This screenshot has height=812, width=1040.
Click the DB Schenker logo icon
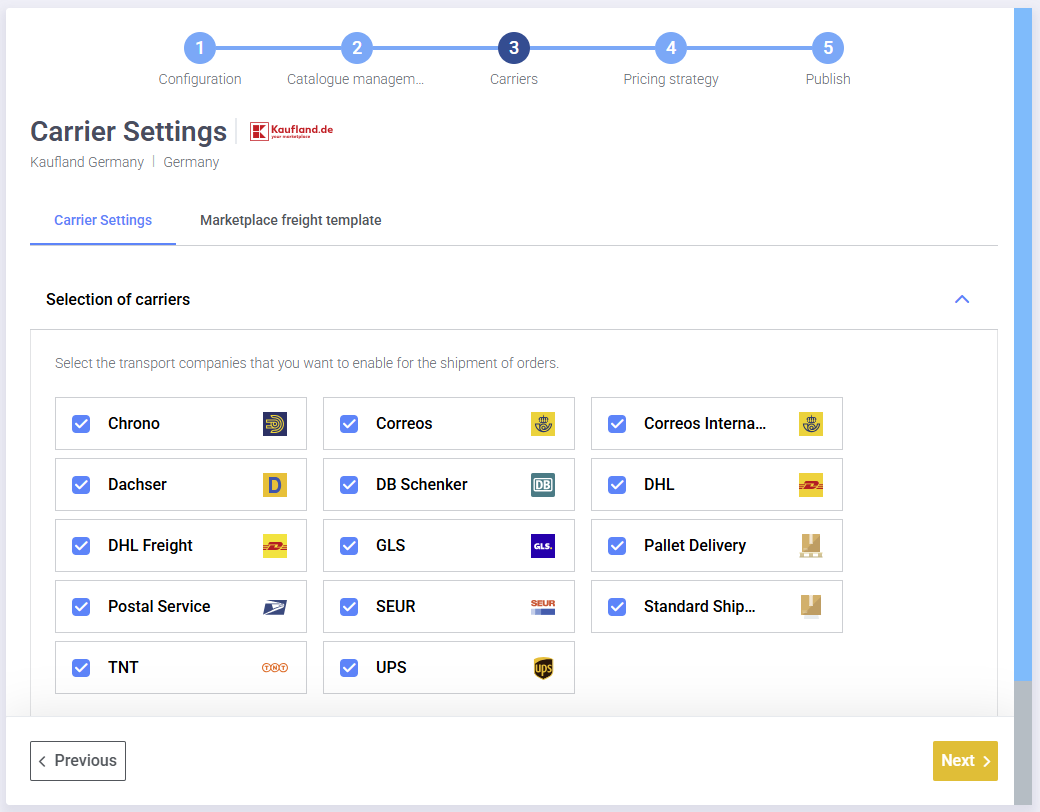click(x=542, y=485)
